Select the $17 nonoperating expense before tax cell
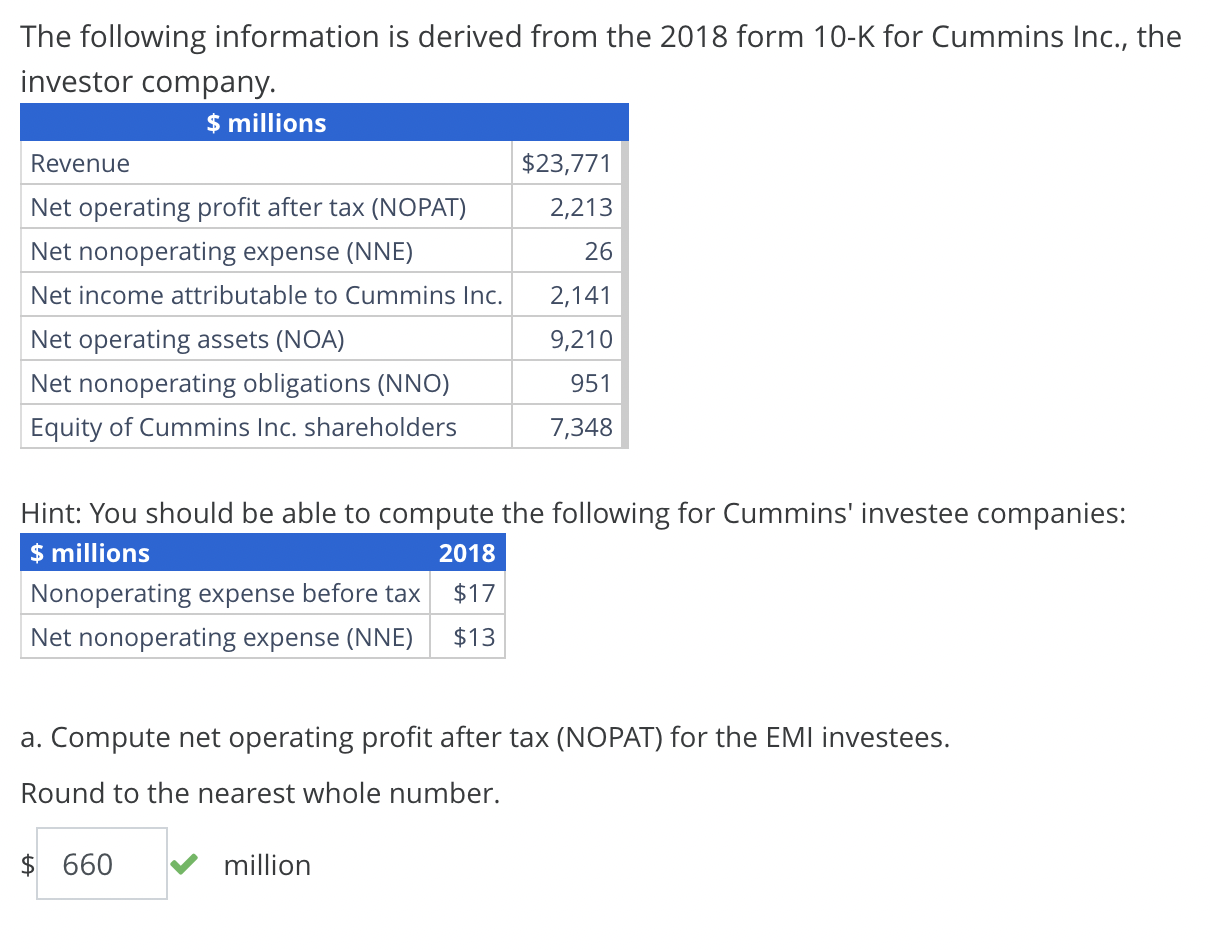The height and width of the screenshot is (950, 1210). [x=467, y=592]
